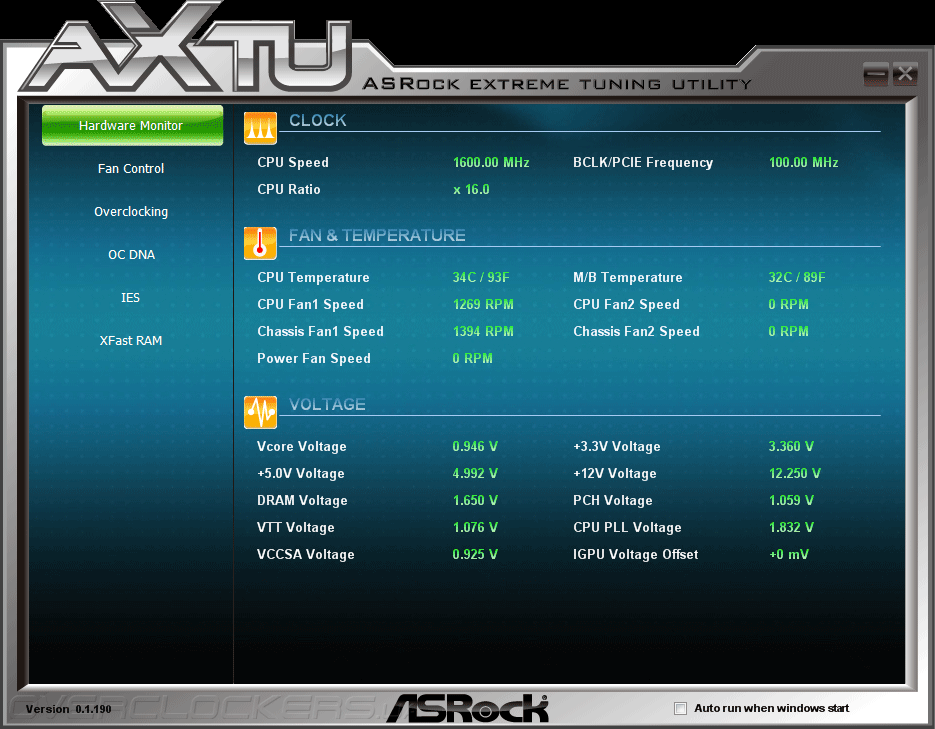This screenshot has height=729, width=935.
Task: Click +3.3V Voltage value 3.360 V
Action: click(x=791, y=446)
